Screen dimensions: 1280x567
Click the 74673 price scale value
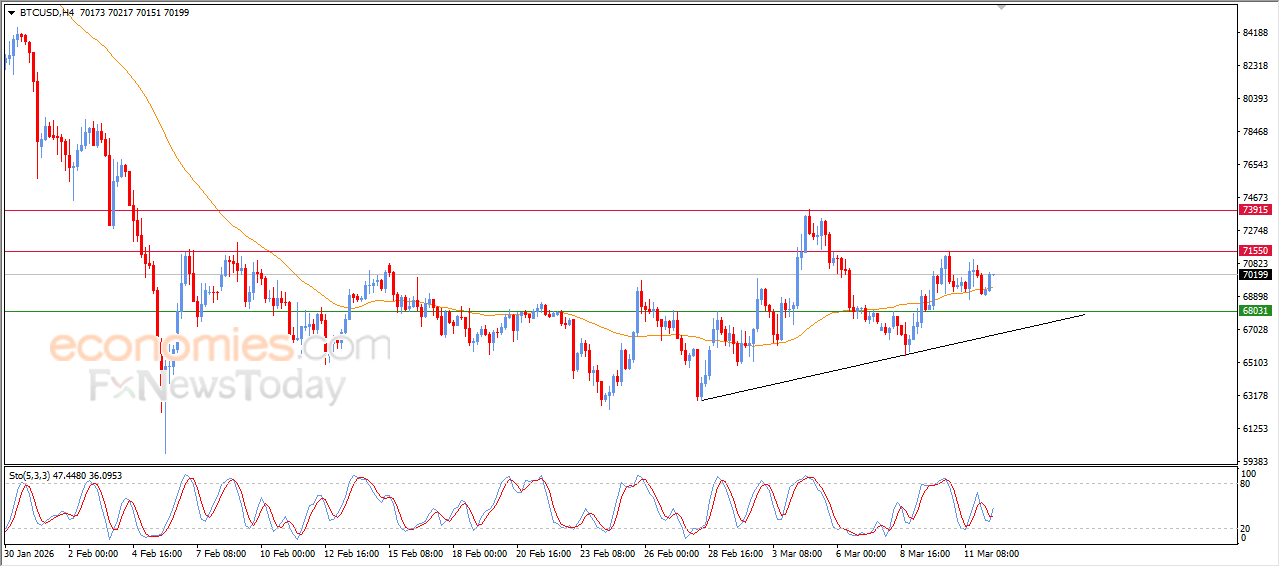(x=1255, y=198)
